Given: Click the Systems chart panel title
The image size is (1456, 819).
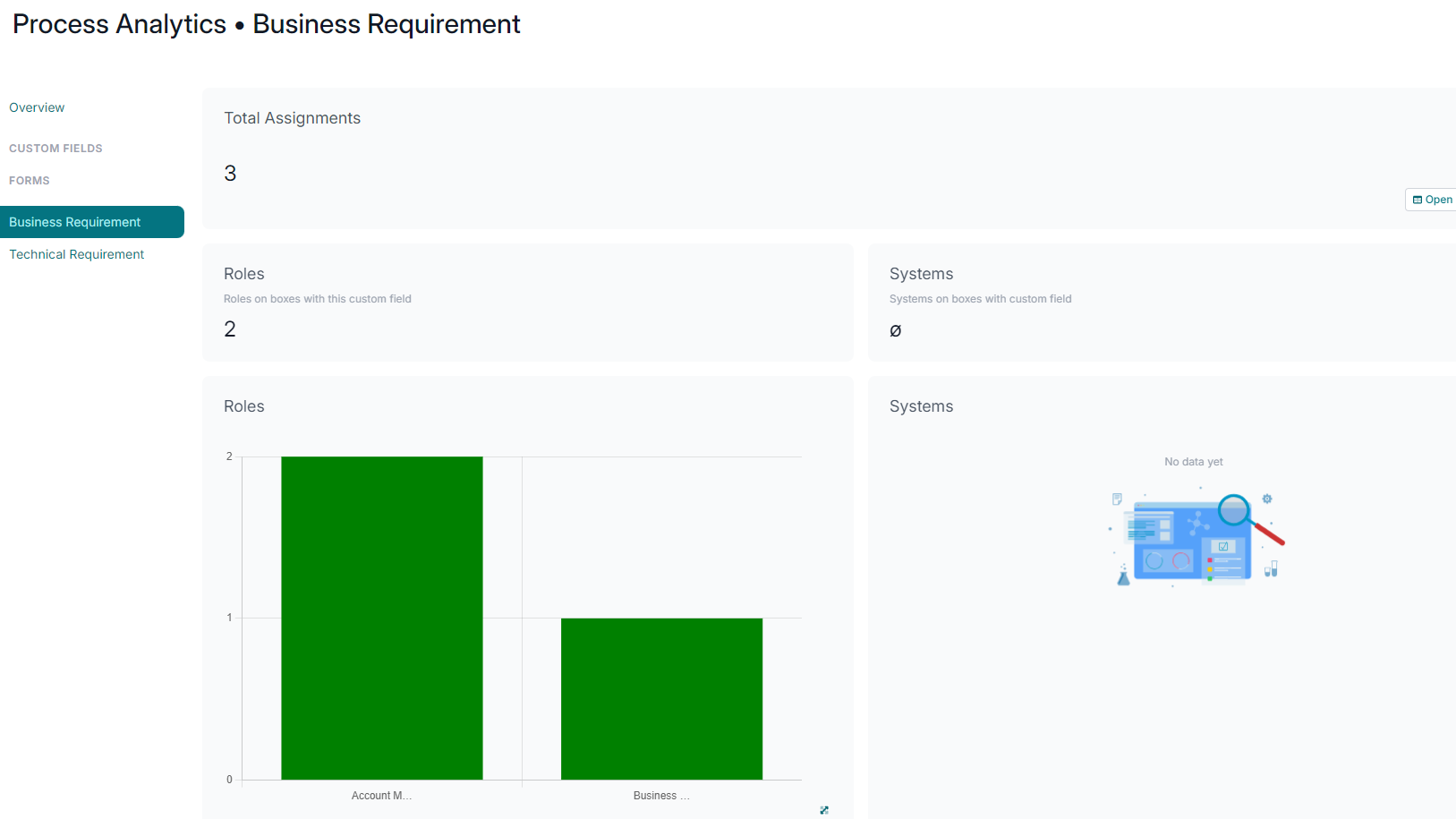Looking at the screenshot, I should point(921,406).
